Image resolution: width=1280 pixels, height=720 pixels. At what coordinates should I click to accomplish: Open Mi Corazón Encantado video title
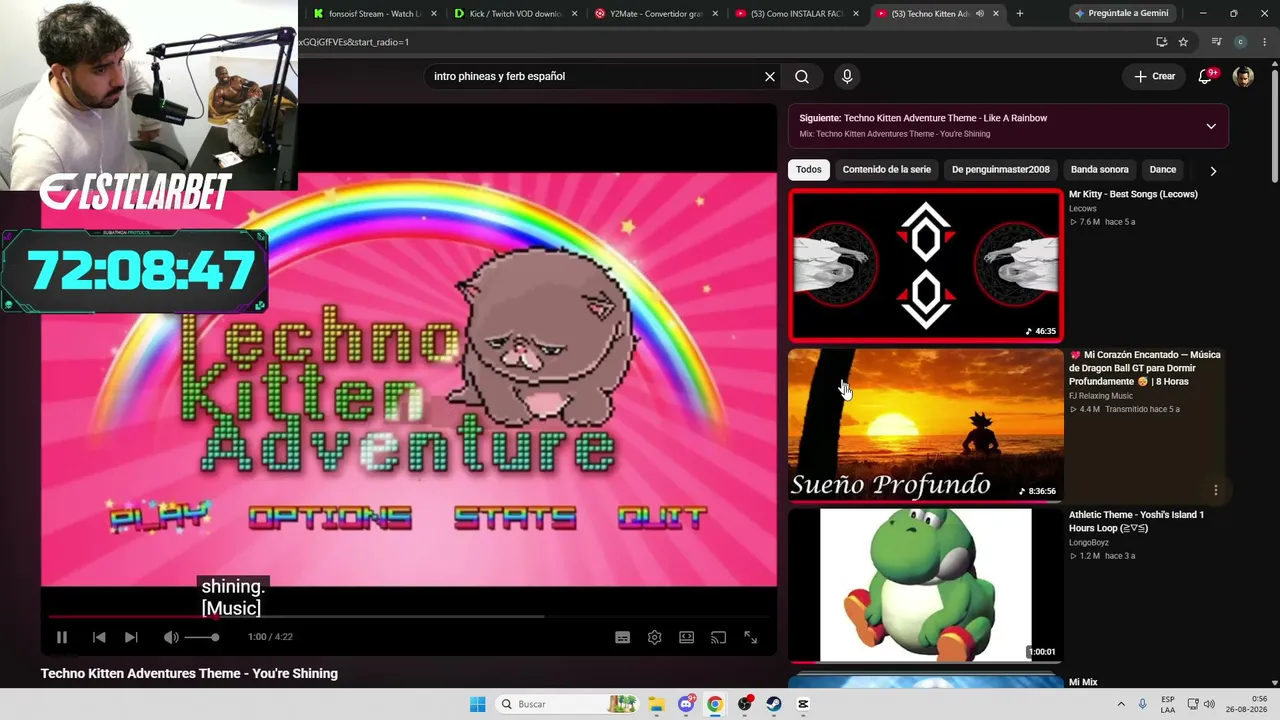click(1145, 368)
